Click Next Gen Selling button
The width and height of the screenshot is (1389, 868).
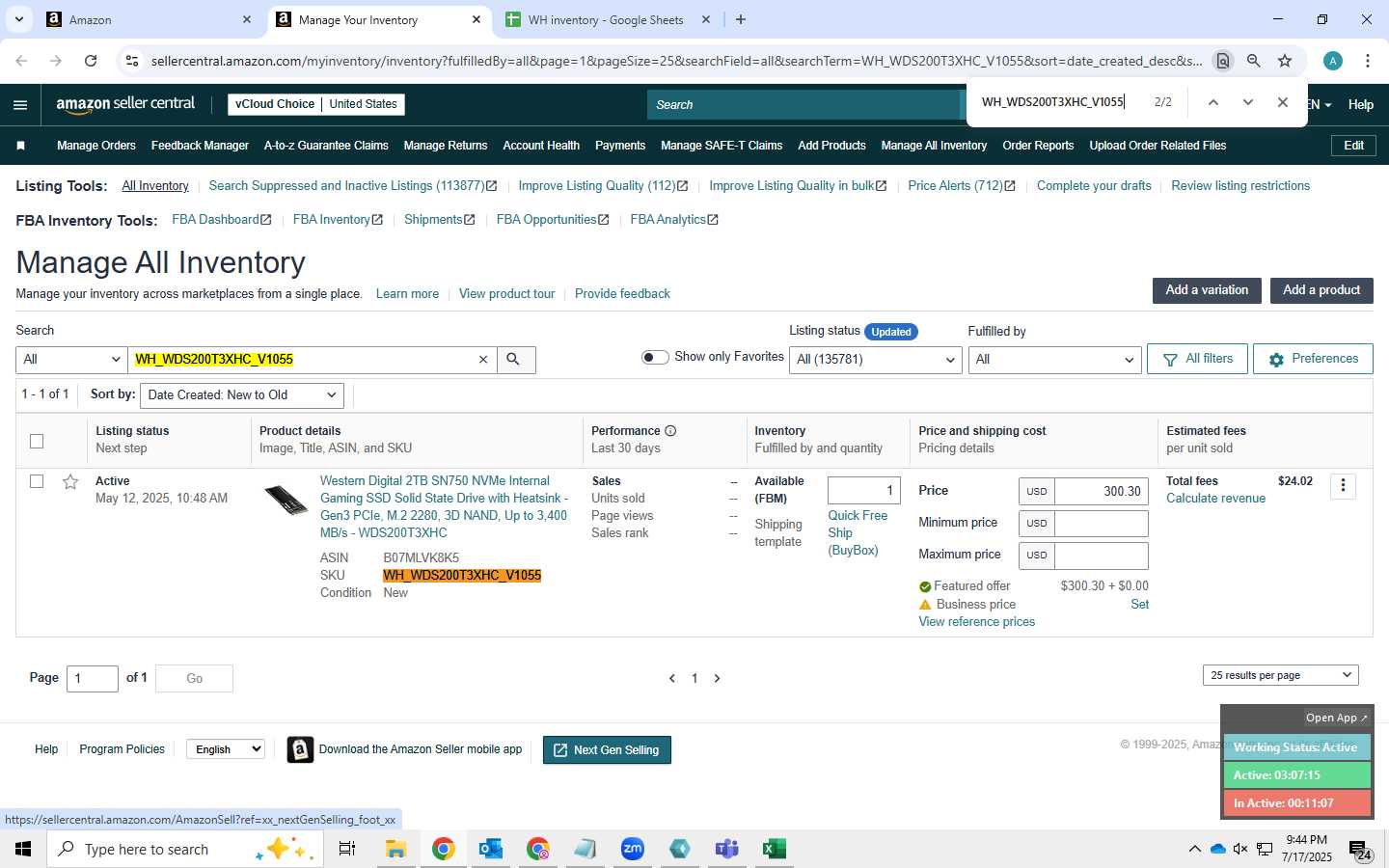click(x=607, y=750)
